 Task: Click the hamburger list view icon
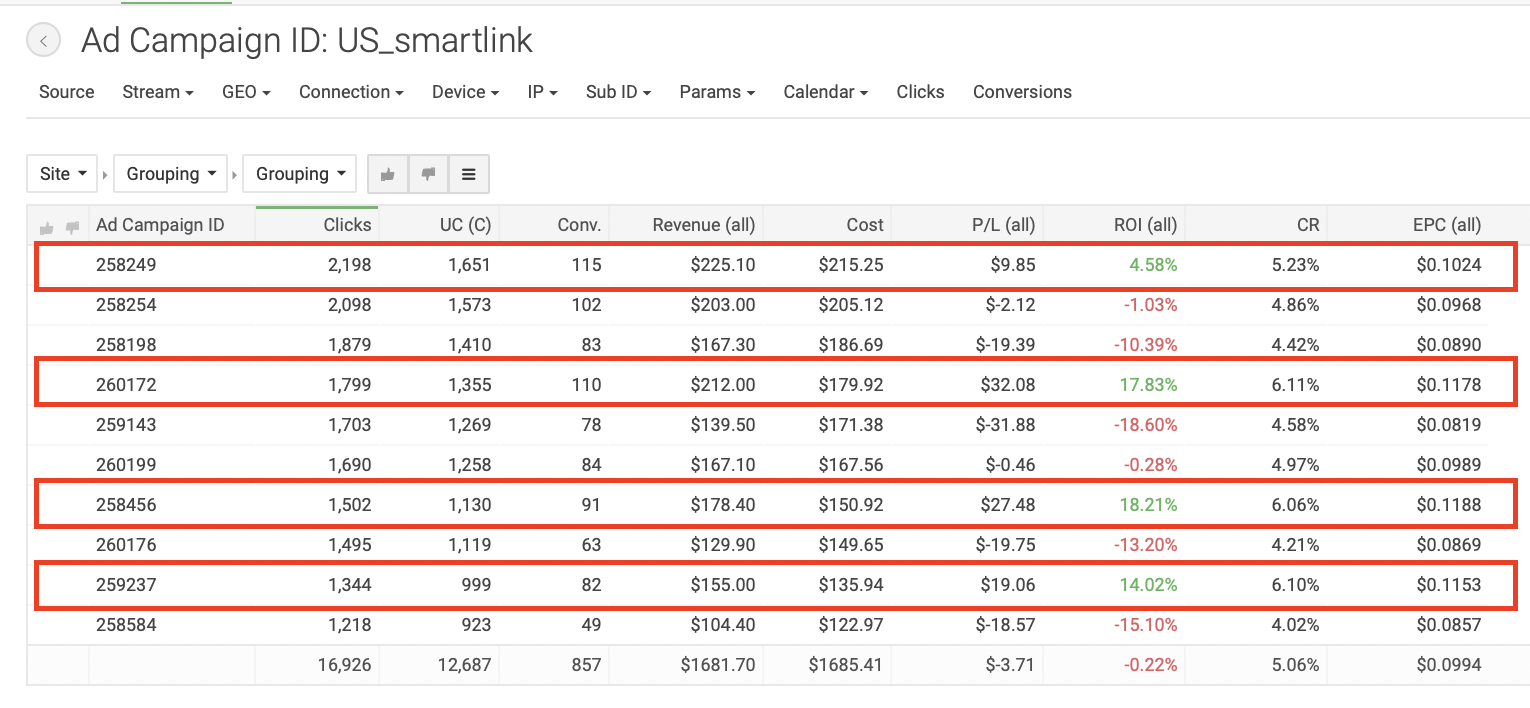(x=468, y=174)
